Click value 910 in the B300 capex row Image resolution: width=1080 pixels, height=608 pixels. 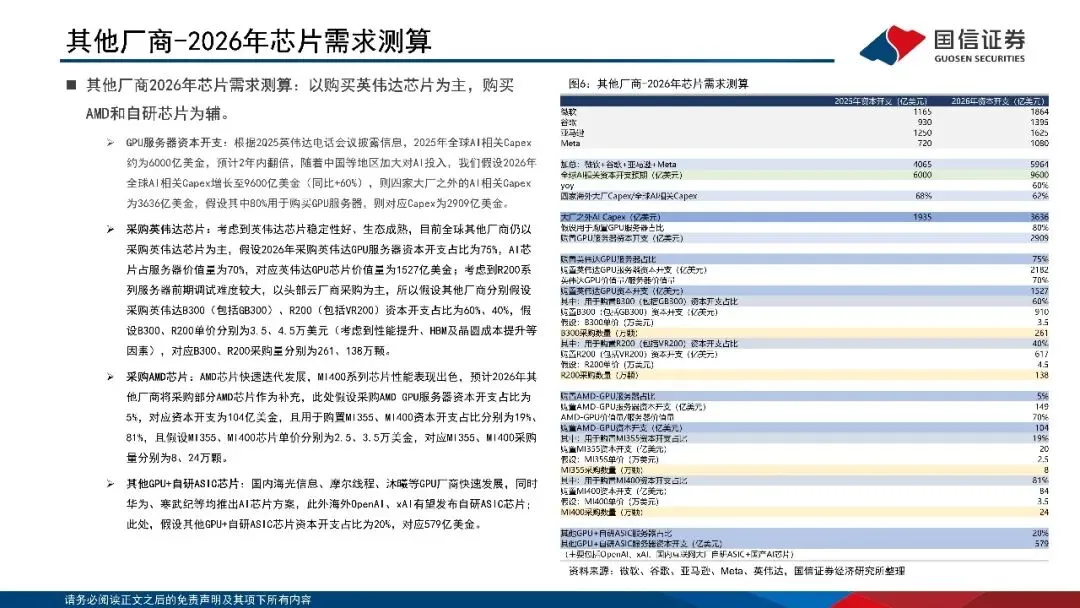(1041, 312)
